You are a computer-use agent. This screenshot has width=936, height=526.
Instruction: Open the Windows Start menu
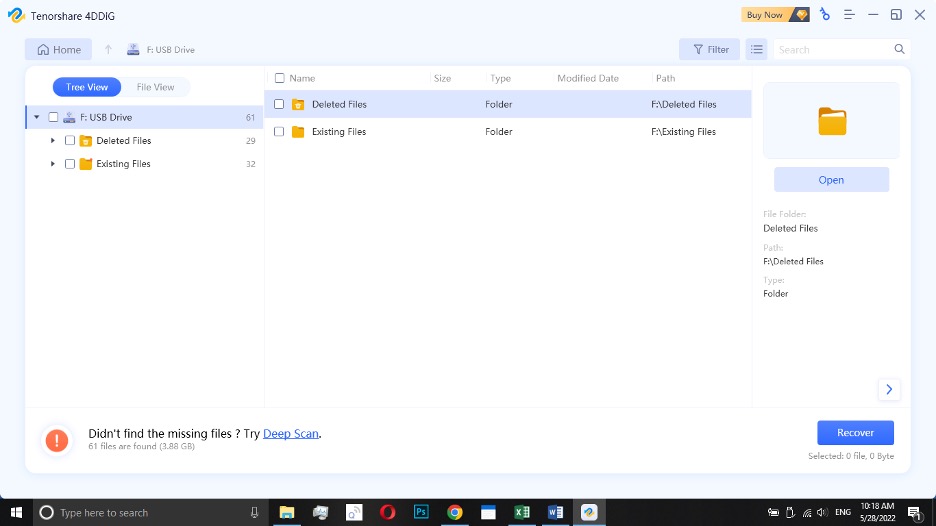pyautogui.click(x=16, y=512)
